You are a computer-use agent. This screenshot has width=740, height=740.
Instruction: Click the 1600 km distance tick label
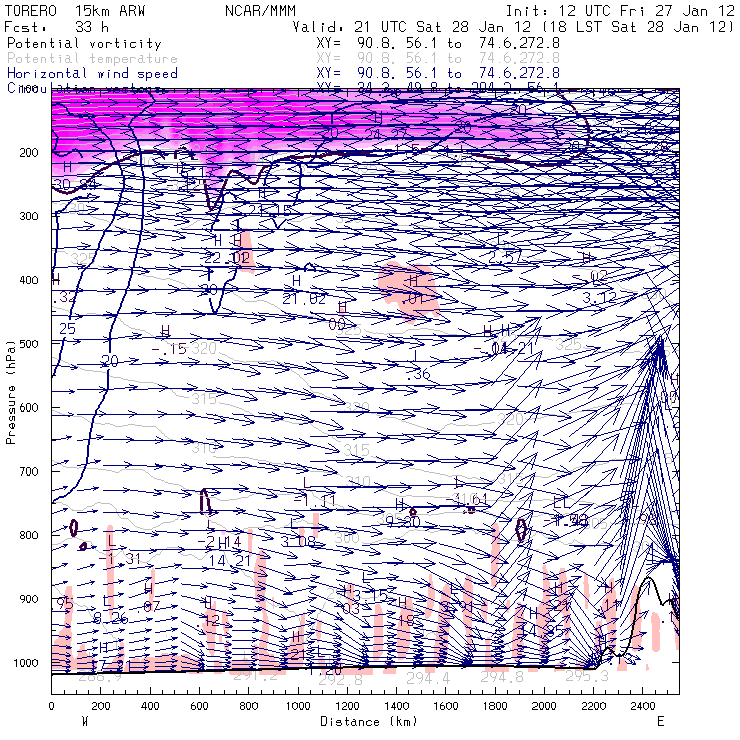446,706
